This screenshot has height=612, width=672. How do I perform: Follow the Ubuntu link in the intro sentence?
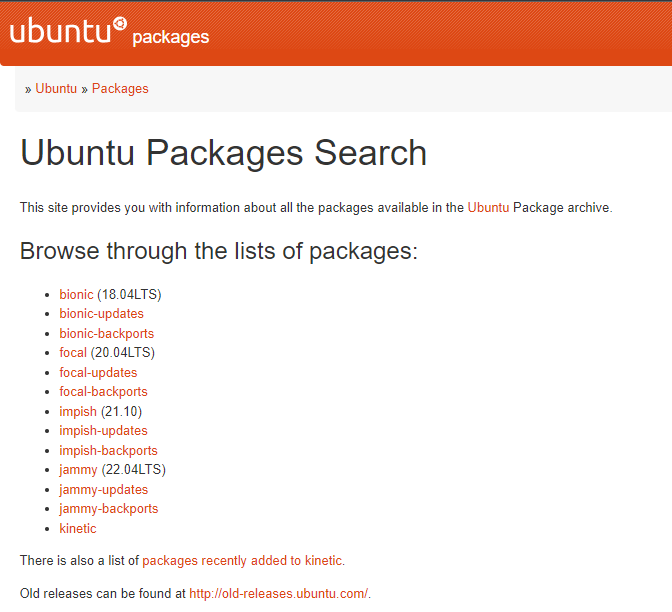[488, 207]
